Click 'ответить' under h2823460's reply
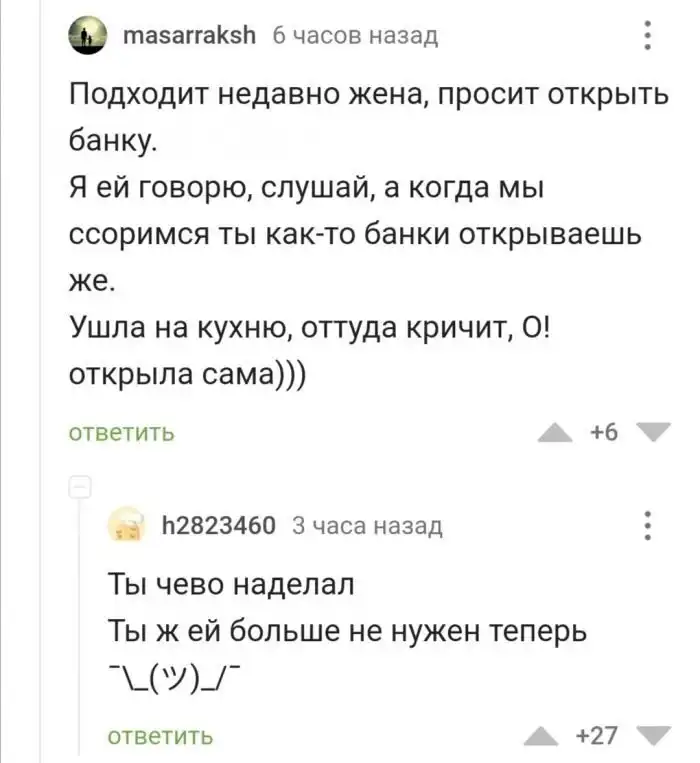700x763 pixels. 160,736
